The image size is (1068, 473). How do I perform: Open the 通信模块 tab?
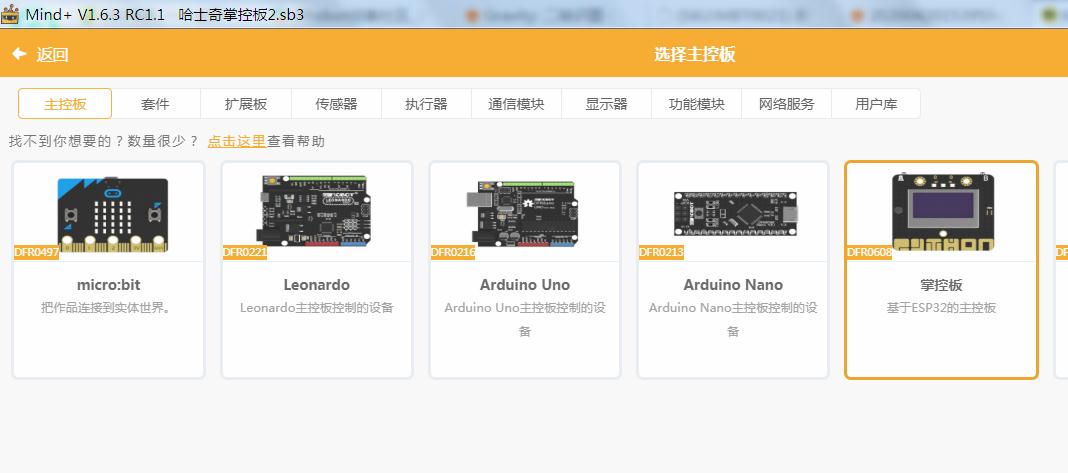[x=516, y=104]
